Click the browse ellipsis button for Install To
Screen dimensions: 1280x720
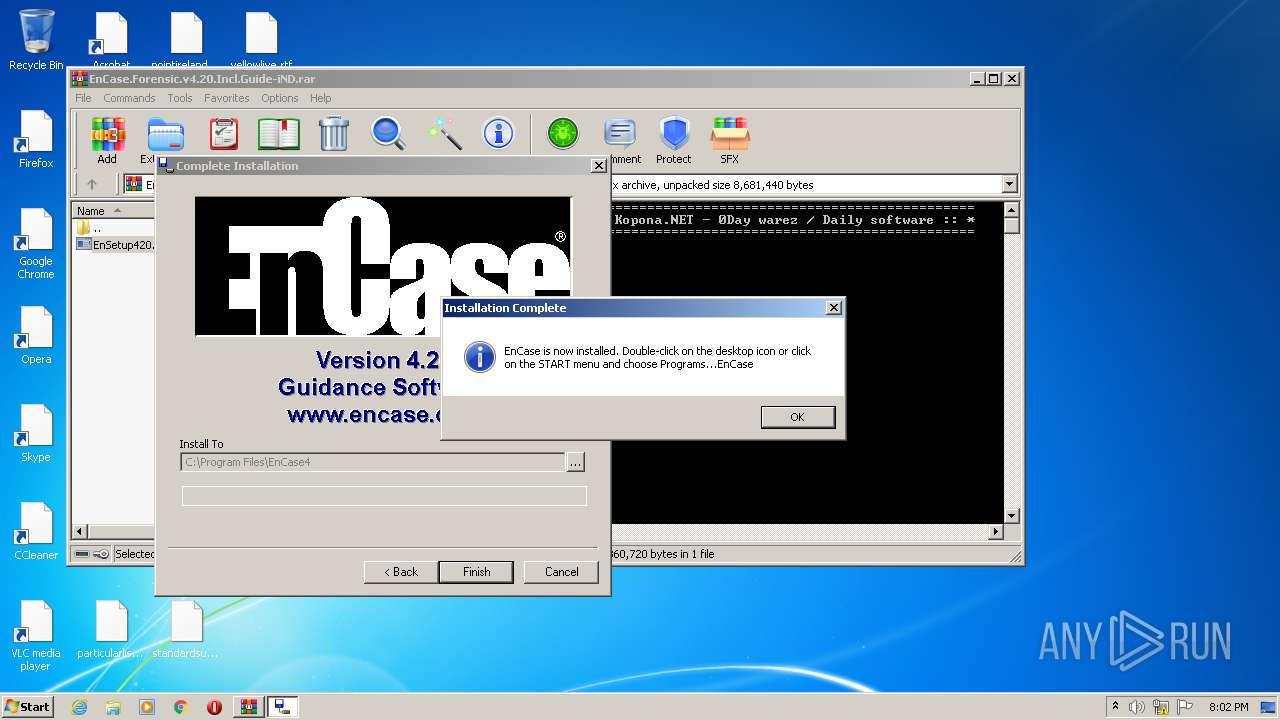pyautogui.click(x=575, y=462)
